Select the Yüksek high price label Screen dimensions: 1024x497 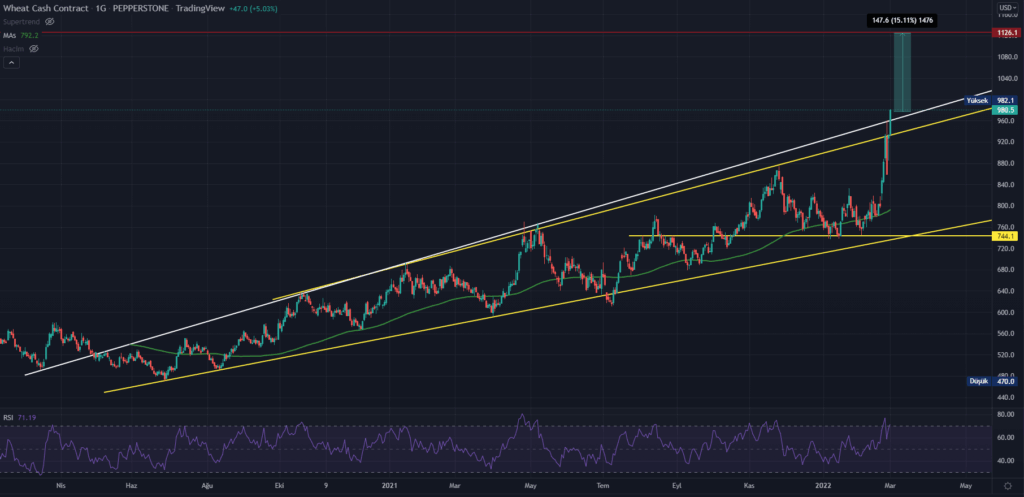click(x=976, y=100)
